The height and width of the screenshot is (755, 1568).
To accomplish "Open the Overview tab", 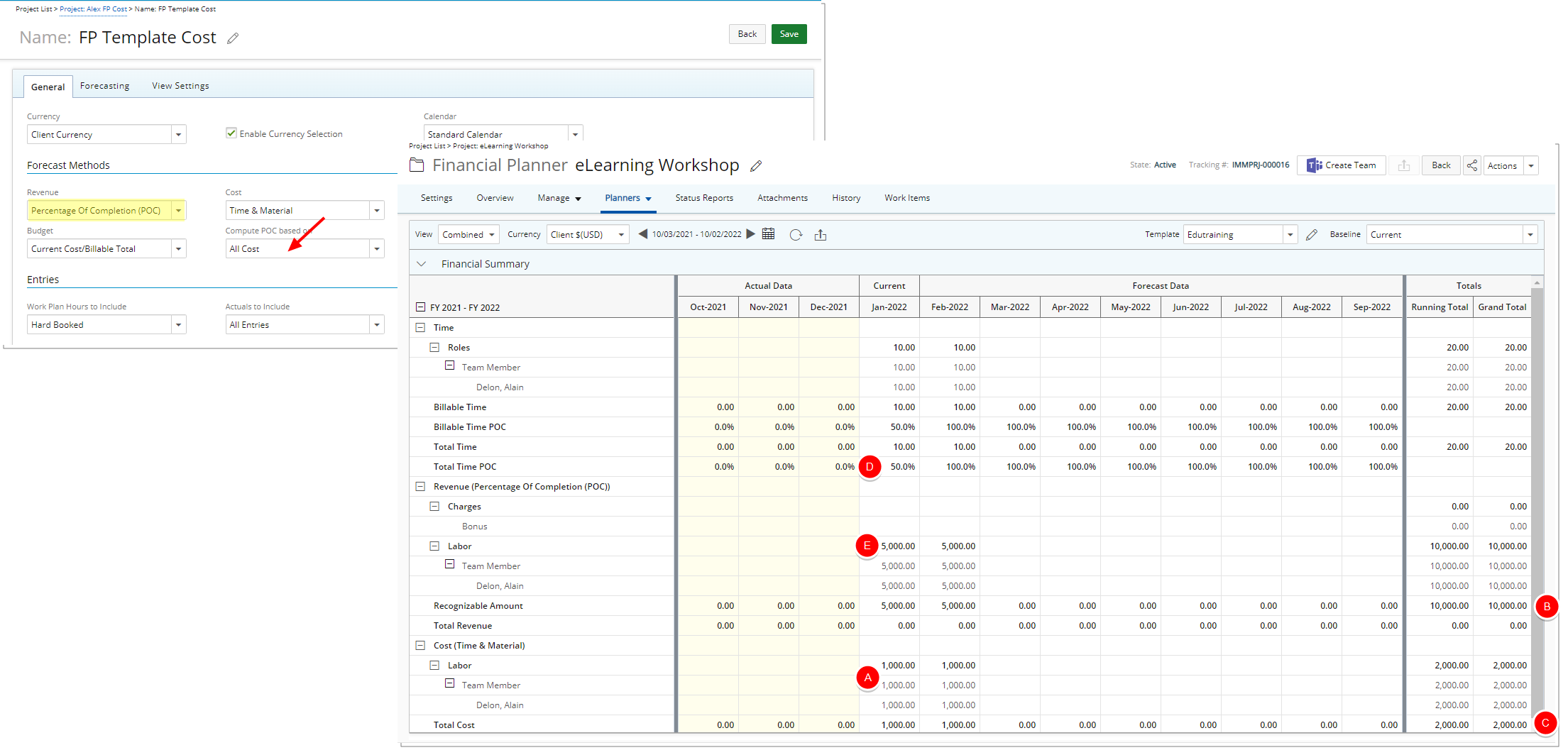I will click(x=495, y=198).
